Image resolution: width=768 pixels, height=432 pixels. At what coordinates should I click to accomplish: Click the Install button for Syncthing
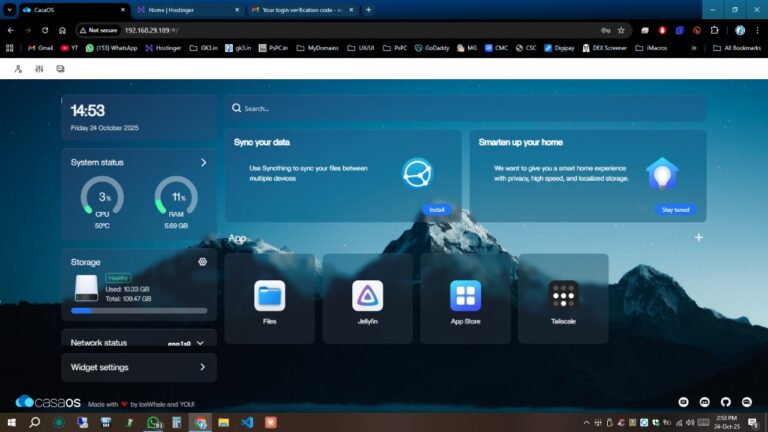click(436, 210)
